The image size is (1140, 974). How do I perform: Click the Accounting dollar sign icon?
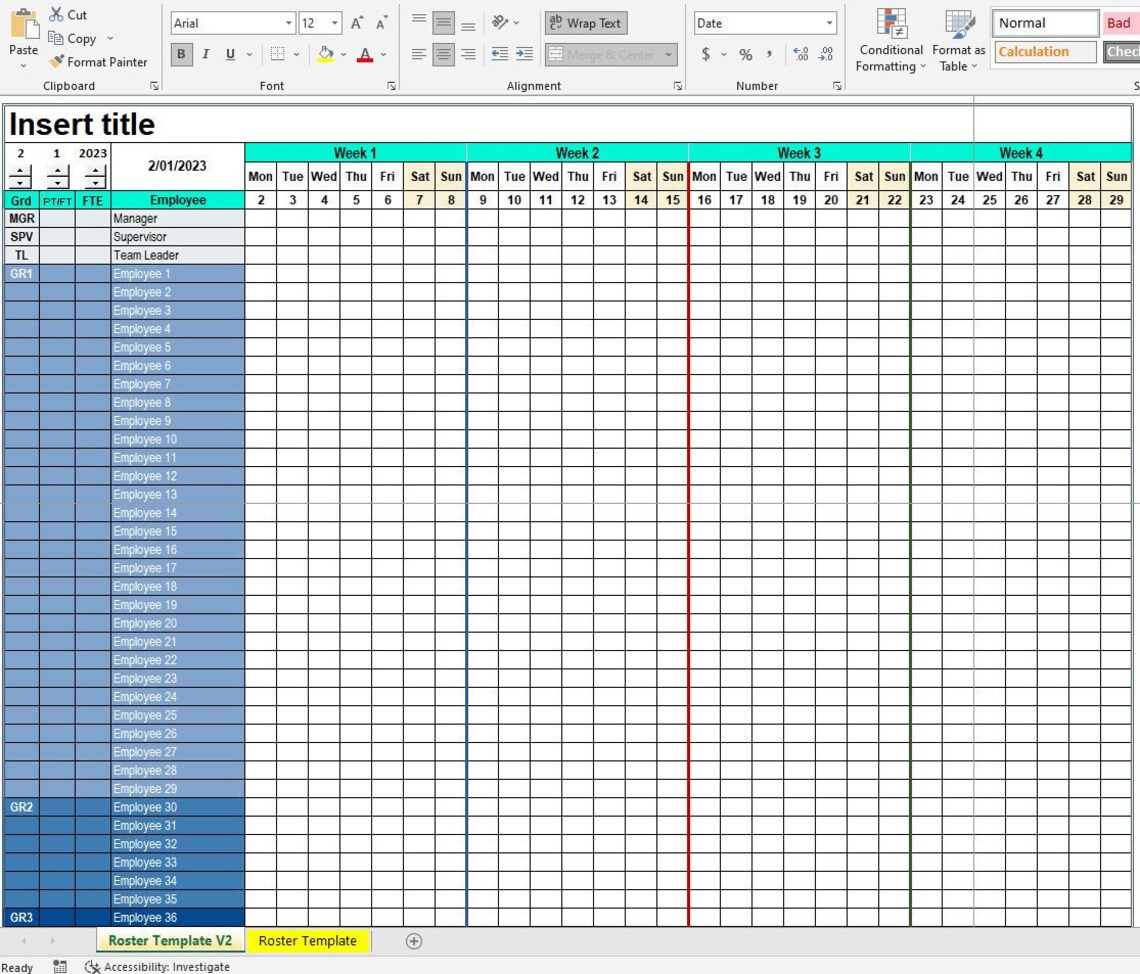[x=707, y=55]
